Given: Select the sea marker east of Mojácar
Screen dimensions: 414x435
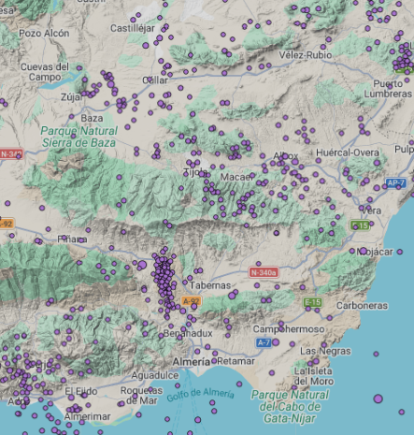Looking at the screenshot, I should 400,252.
